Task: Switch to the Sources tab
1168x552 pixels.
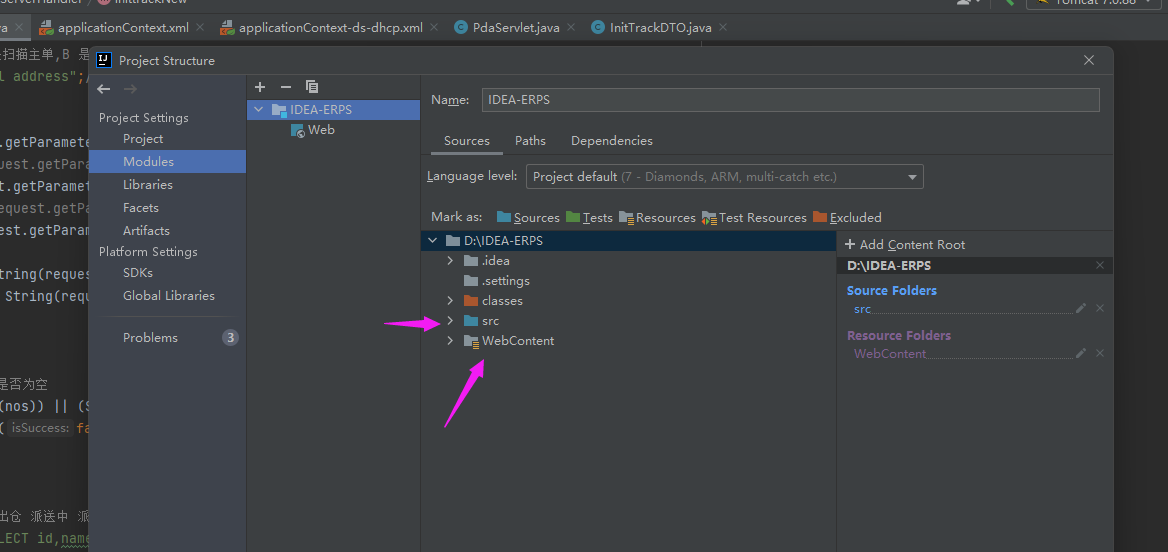Action: [467, 141]
